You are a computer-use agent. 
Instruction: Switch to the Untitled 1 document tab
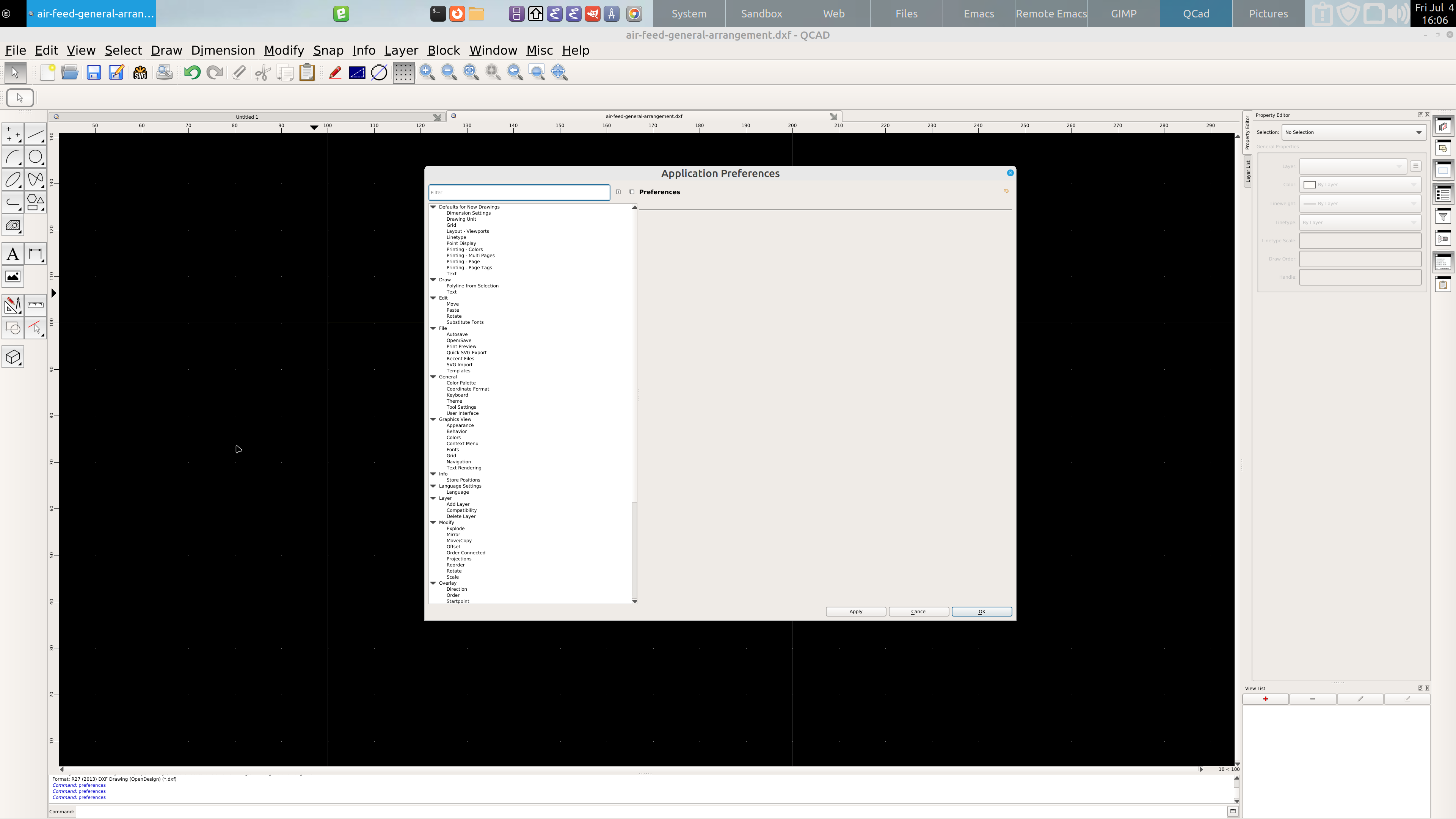pos(247,117)
